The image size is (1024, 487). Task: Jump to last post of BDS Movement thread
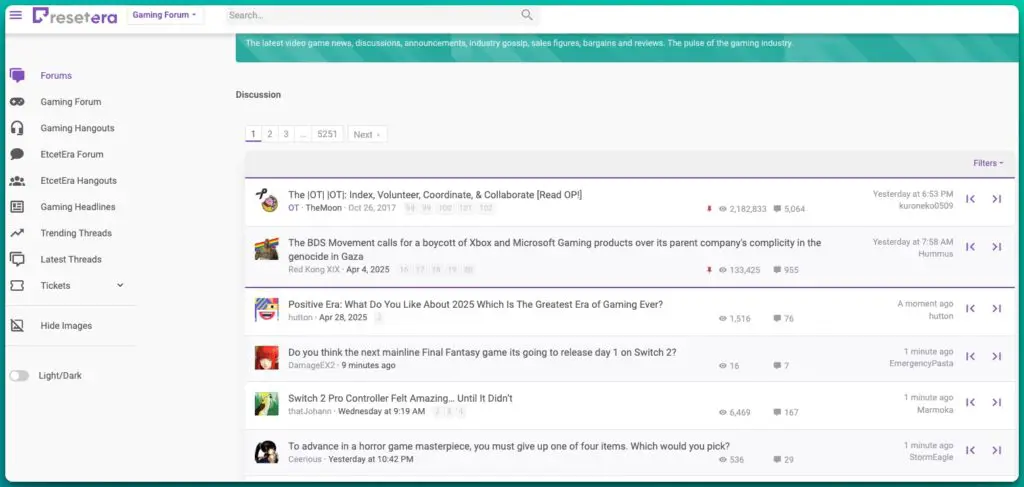(x=997, y=247)
